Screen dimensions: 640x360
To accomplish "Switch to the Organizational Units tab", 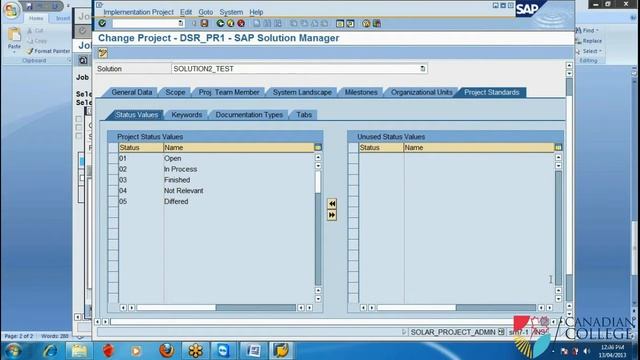I will [421, 92].
